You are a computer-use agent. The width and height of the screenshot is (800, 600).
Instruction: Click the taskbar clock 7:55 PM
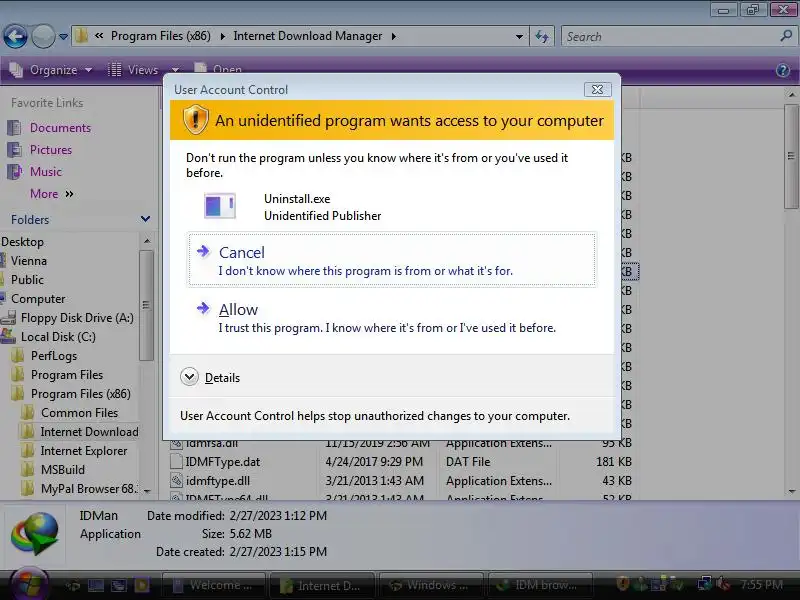(x=761, y=584)
